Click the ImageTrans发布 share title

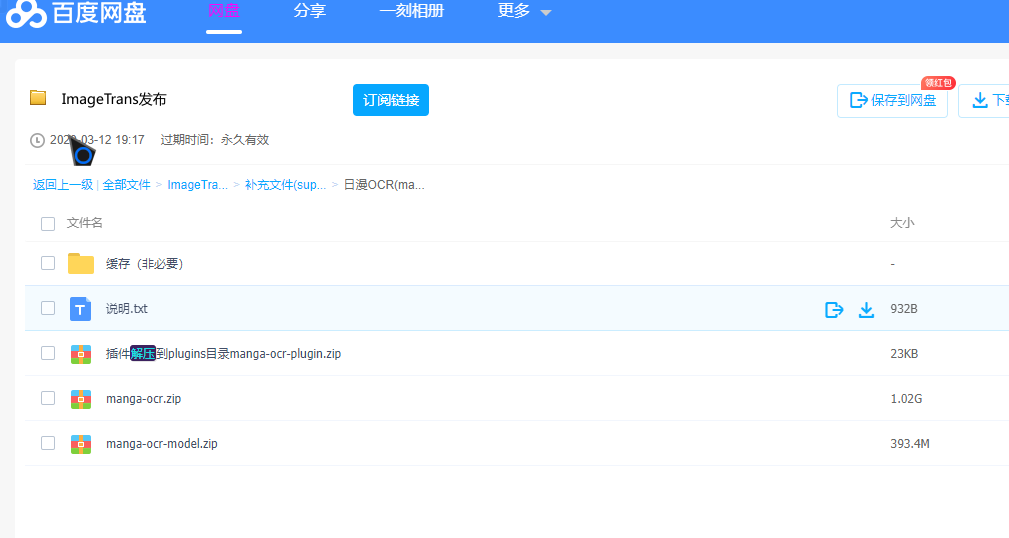[x=114, y=99]
